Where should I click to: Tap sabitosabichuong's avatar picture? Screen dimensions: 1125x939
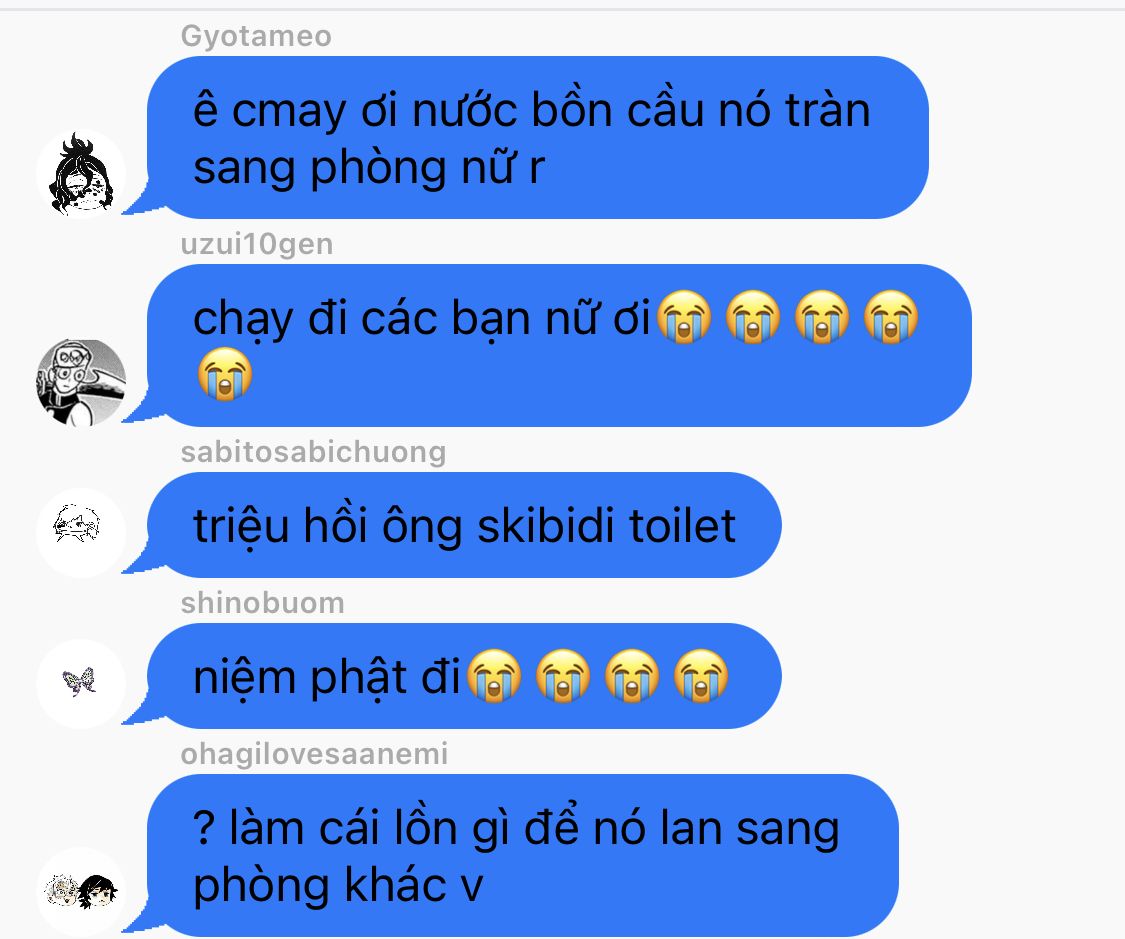pyautogui.click(x=81, y=533)
